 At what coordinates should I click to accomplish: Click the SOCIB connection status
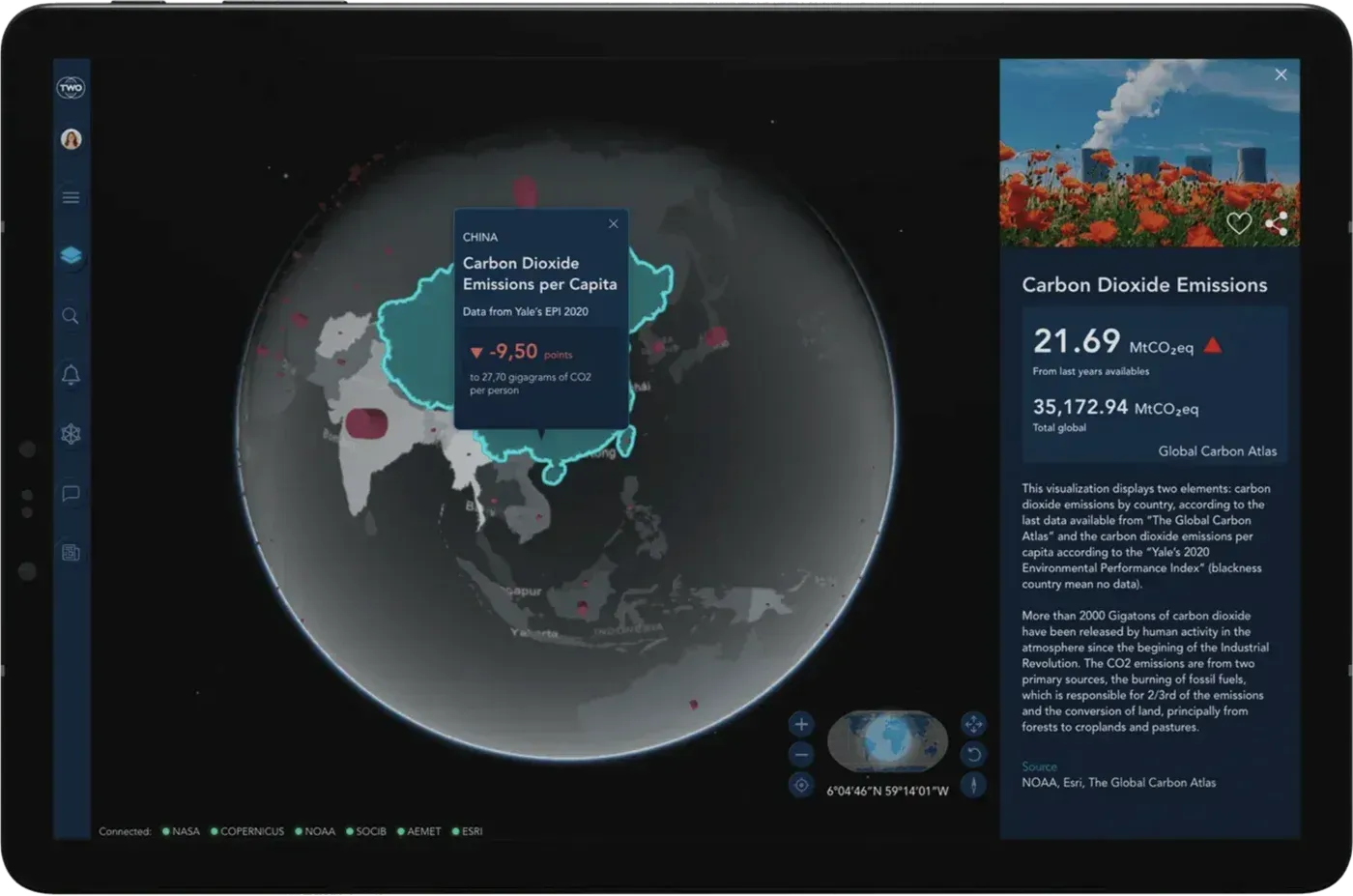tap(366, 831)
